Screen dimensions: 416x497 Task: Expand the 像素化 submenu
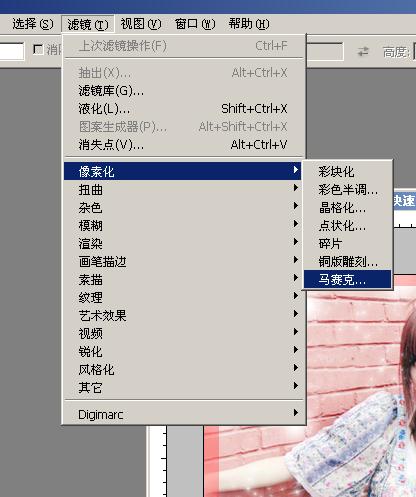pos(183,171)
